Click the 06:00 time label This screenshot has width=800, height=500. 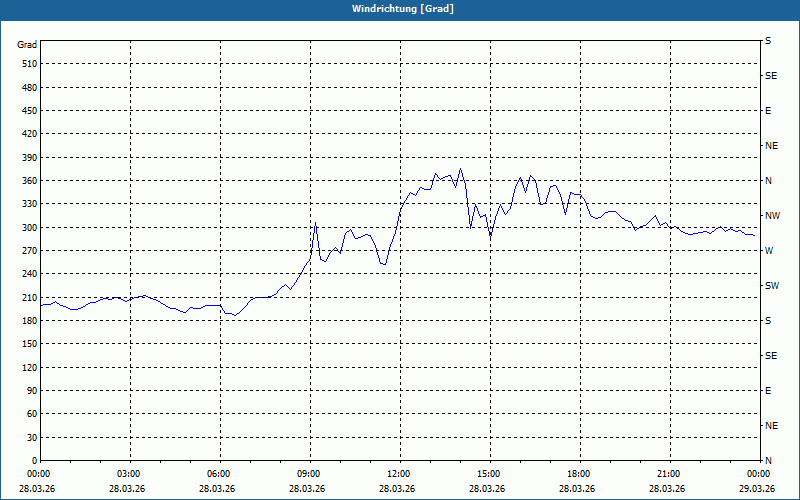(x=218, y=474)
